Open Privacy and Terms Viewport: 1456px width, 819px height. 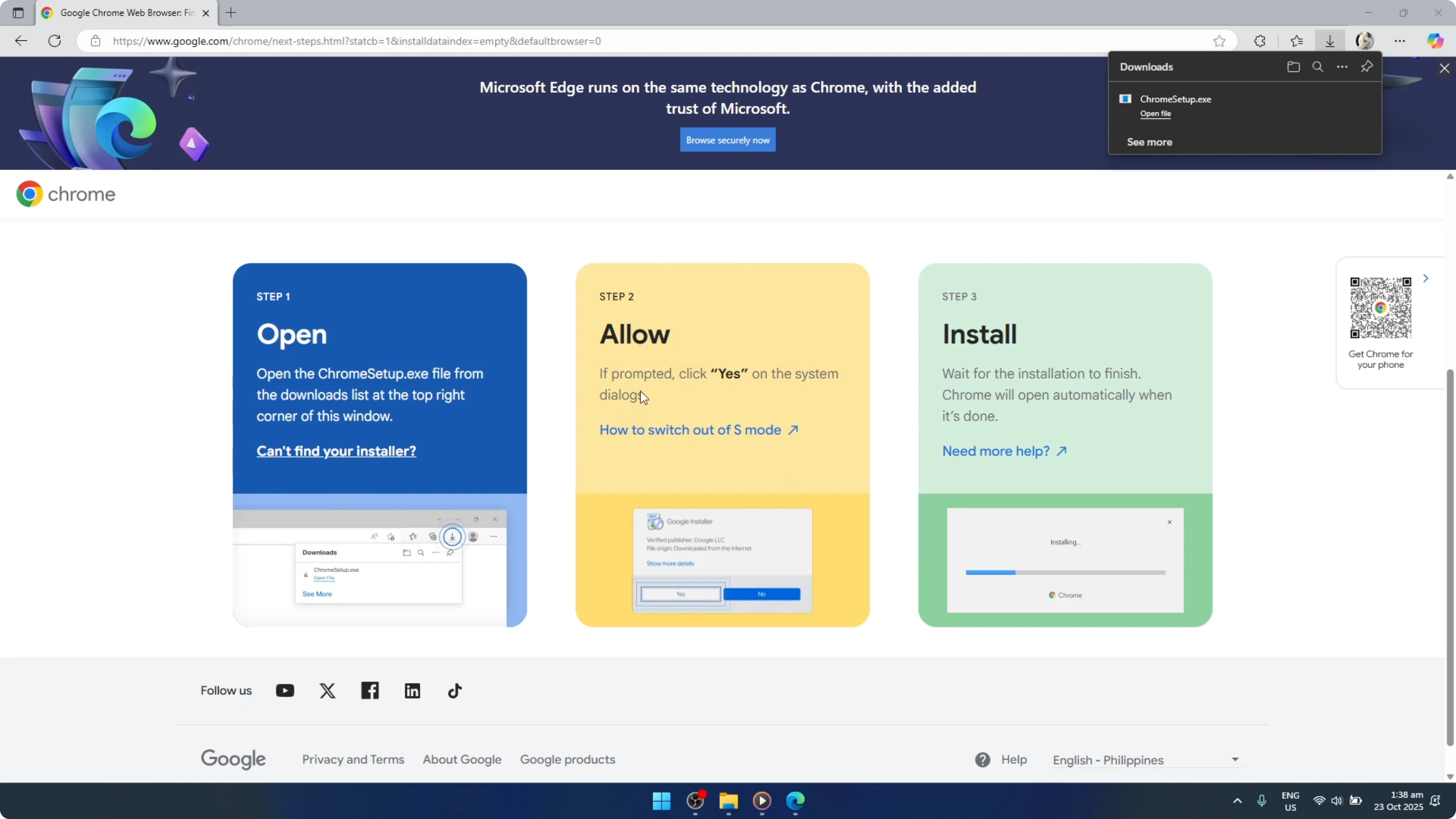click(353, 759)
